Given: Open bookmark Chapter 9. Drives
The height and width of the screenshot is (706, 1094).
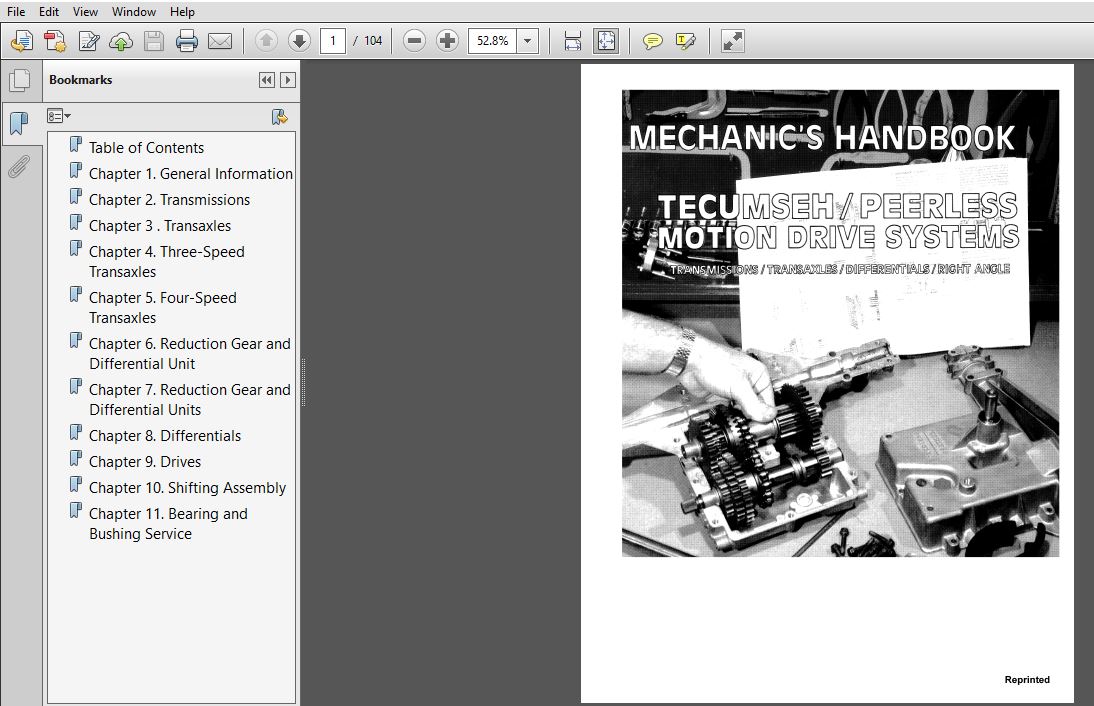Looking at the screenshot, I should 144,462.
